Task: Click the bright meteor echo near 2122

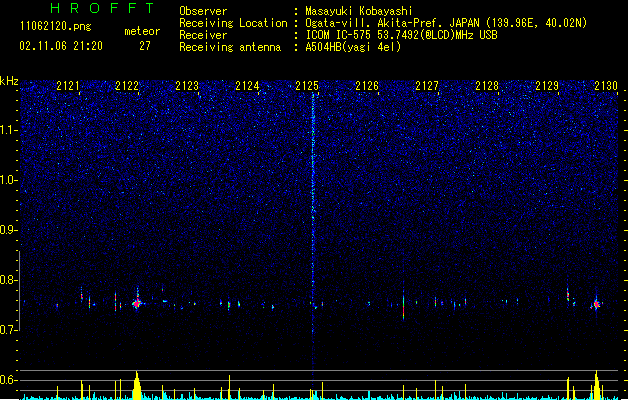Action: pos(137,303)
